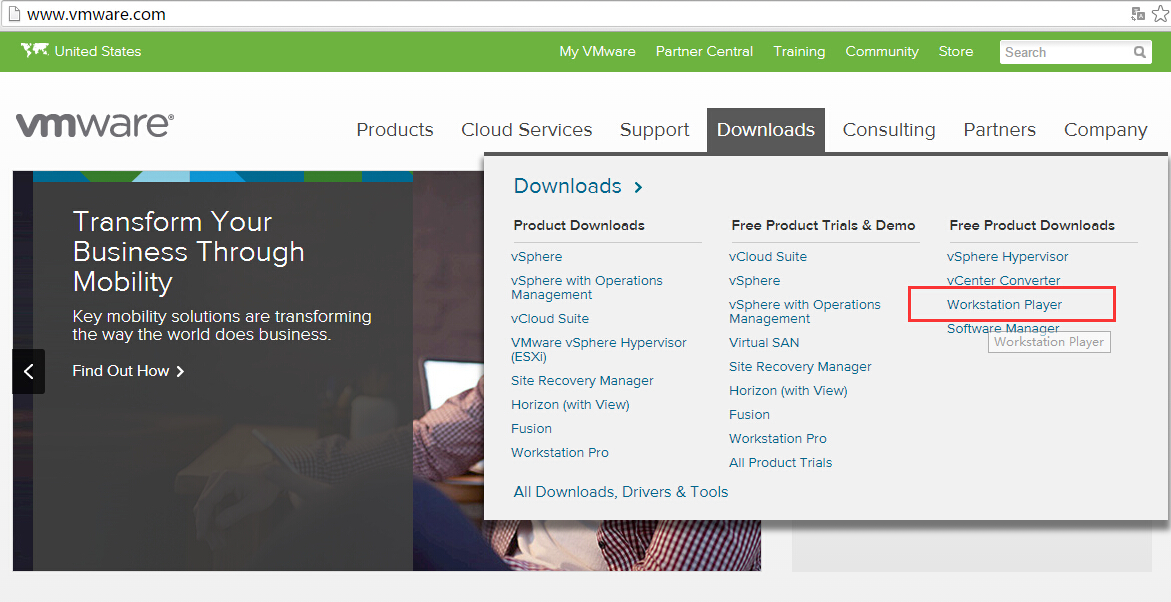Open Software Manager free download
The width and height of the screenshot is (1171, 602).
(1003, 328)
